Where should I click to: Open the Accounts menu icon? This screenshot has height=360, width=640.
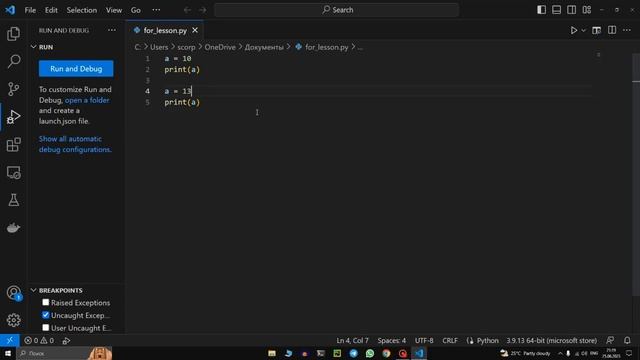13,293
